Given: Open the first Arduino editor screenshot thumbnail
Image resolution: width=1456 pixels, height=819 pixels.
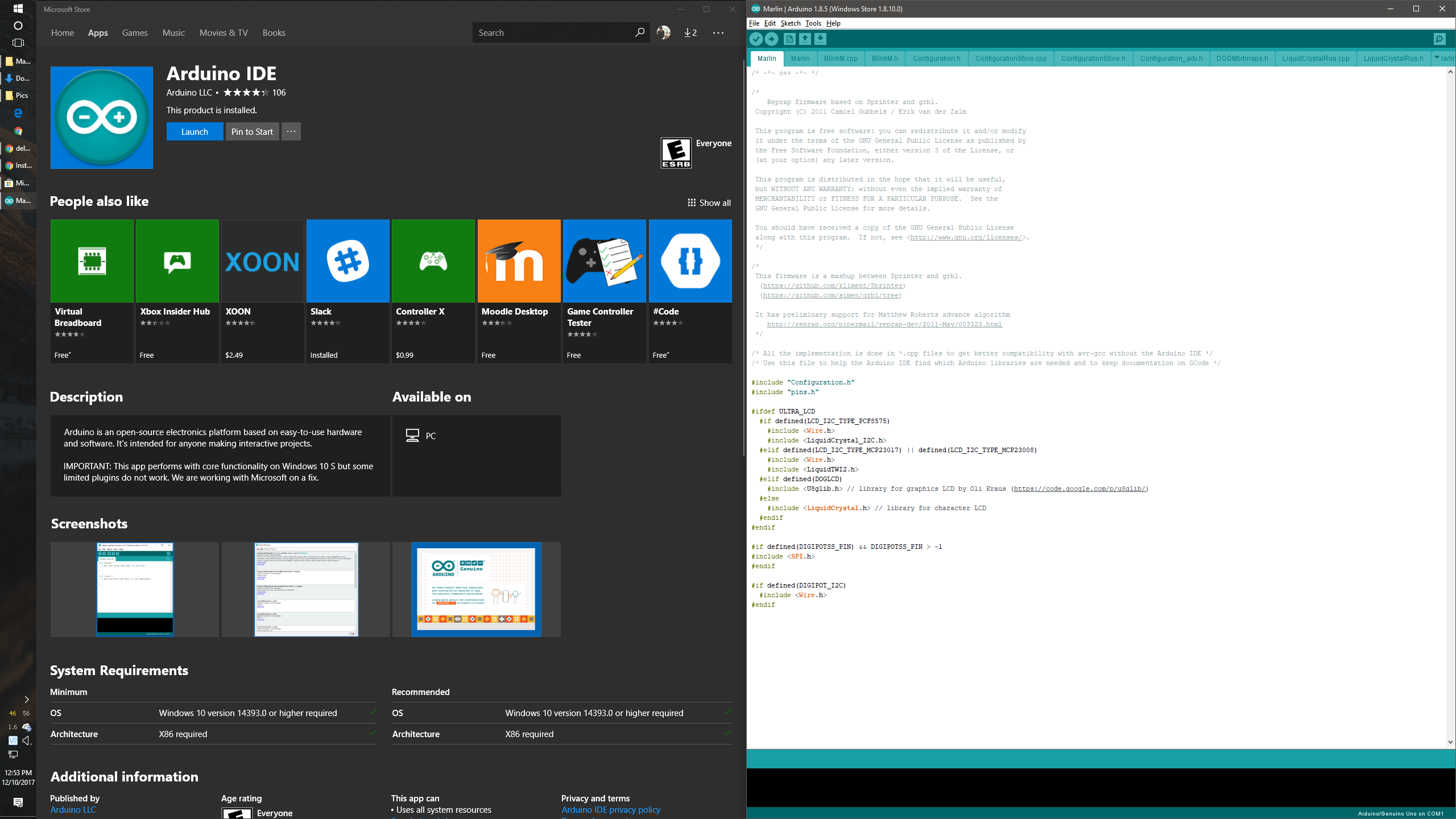Looking at the screenshot, I should tap(135, 589).
